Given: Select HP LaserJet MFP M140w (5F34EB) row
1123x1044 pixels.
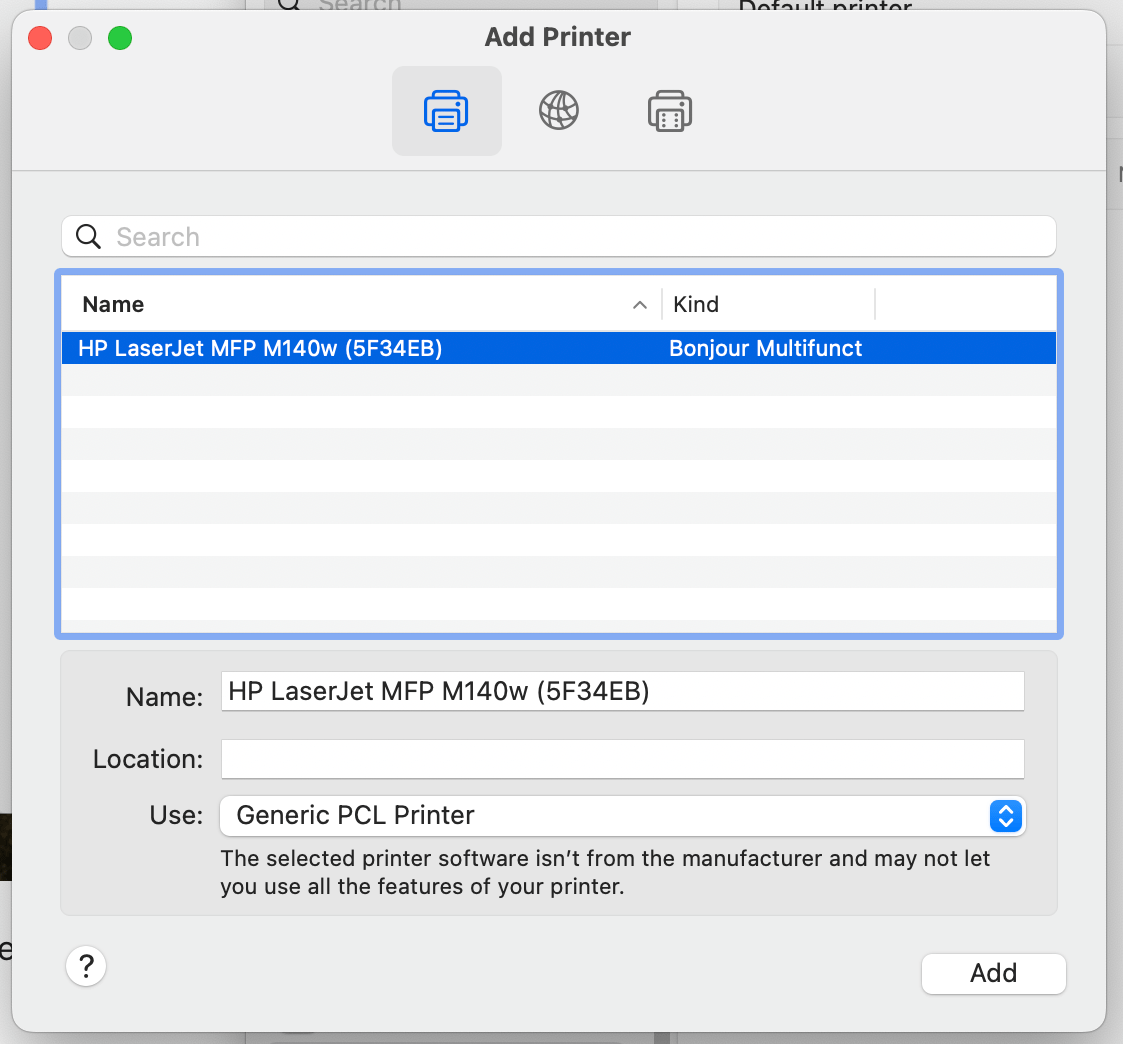Looking at the screenshot, I should (559, 348).
